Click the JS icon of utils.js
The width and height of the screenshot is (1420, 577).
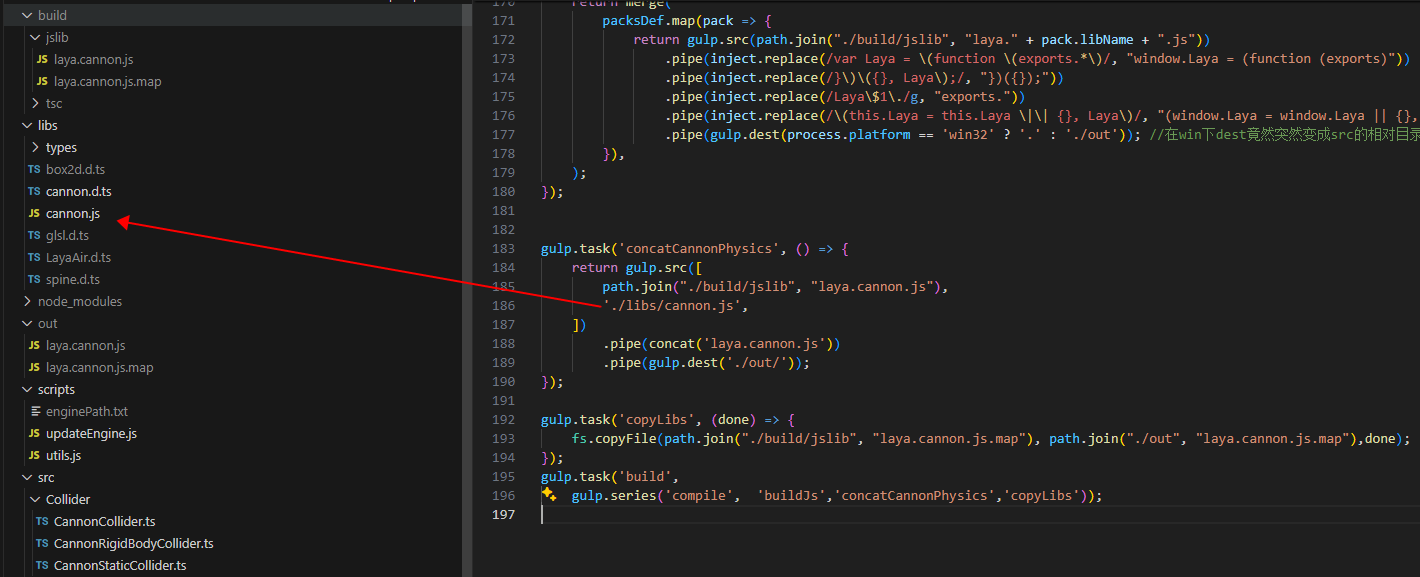point(34,455)
